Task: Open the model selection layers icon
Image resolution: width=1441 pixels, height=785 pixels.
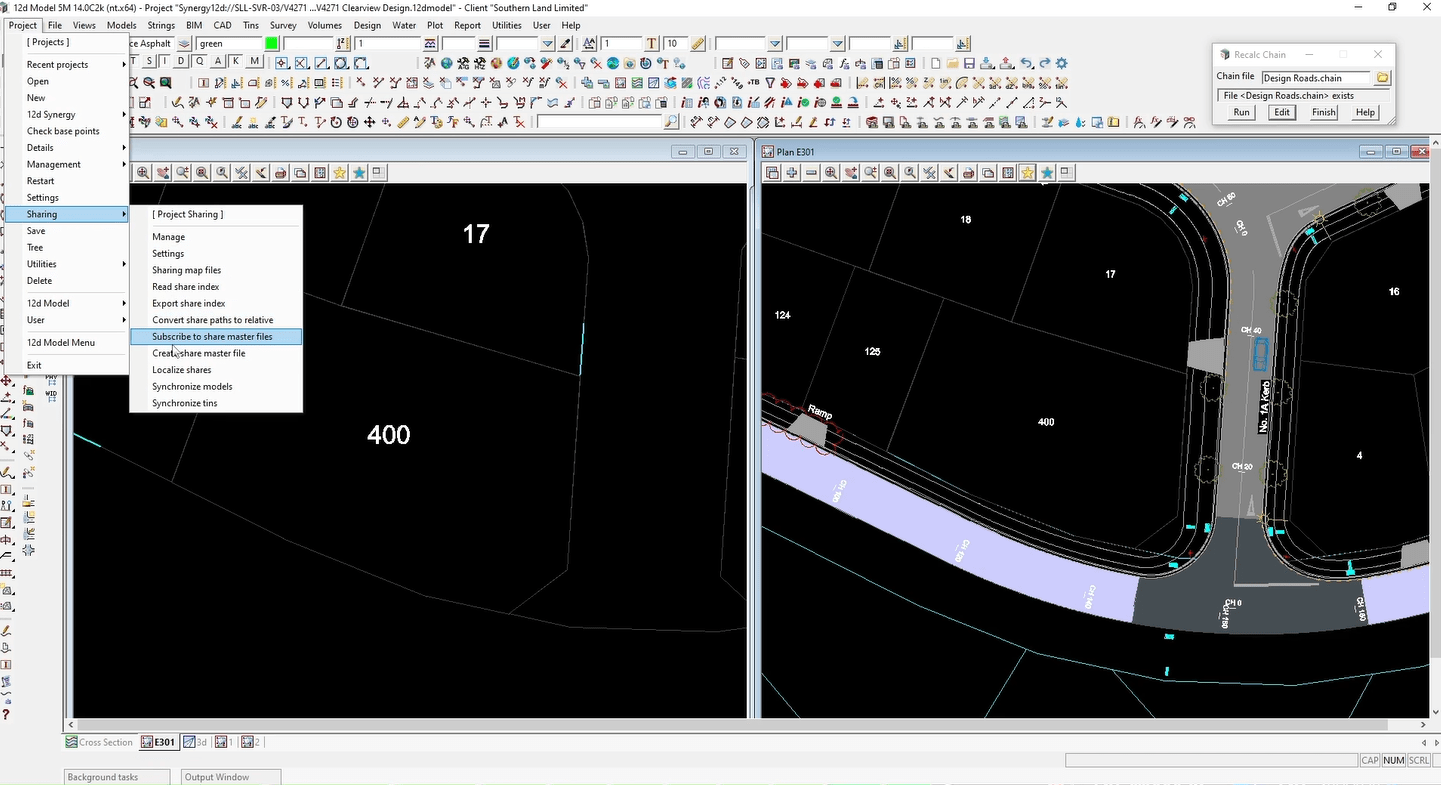Action: coord(185,44)
